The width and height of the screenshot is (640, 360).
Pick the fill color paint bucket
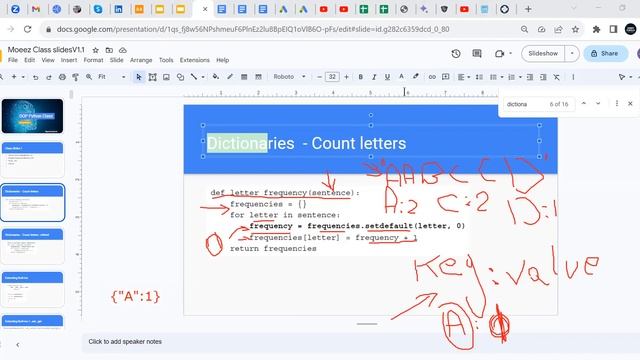(x=216, y=77)
